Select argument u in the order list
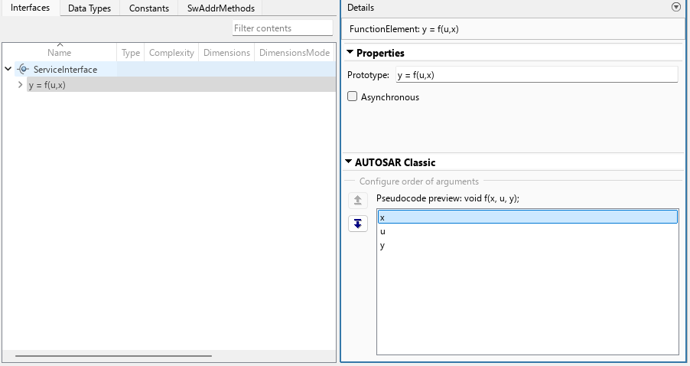Image resolution: width=690 pixels, height=366 pixels. click(528, 231)
